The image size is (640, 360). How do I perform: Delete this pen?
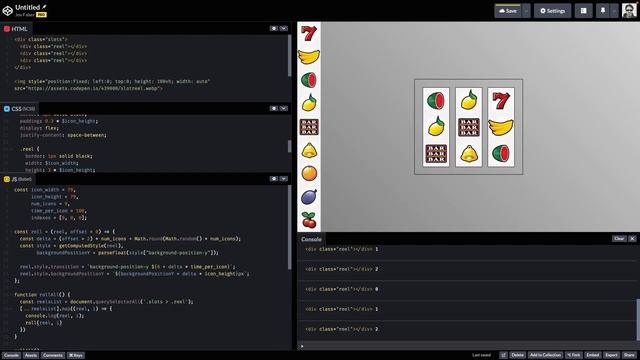click(x=517, y=355)
